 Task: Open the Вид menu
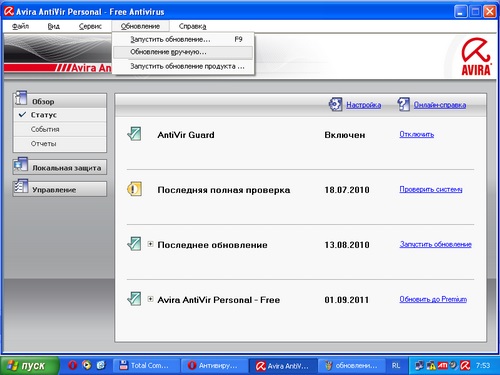(53, 26)
